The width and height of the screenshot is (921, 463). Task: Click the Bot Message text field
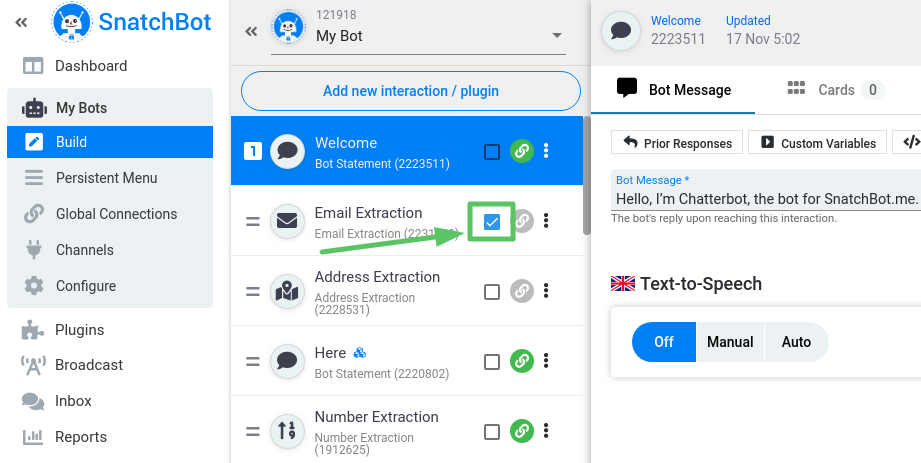click(x=766, y=190)
